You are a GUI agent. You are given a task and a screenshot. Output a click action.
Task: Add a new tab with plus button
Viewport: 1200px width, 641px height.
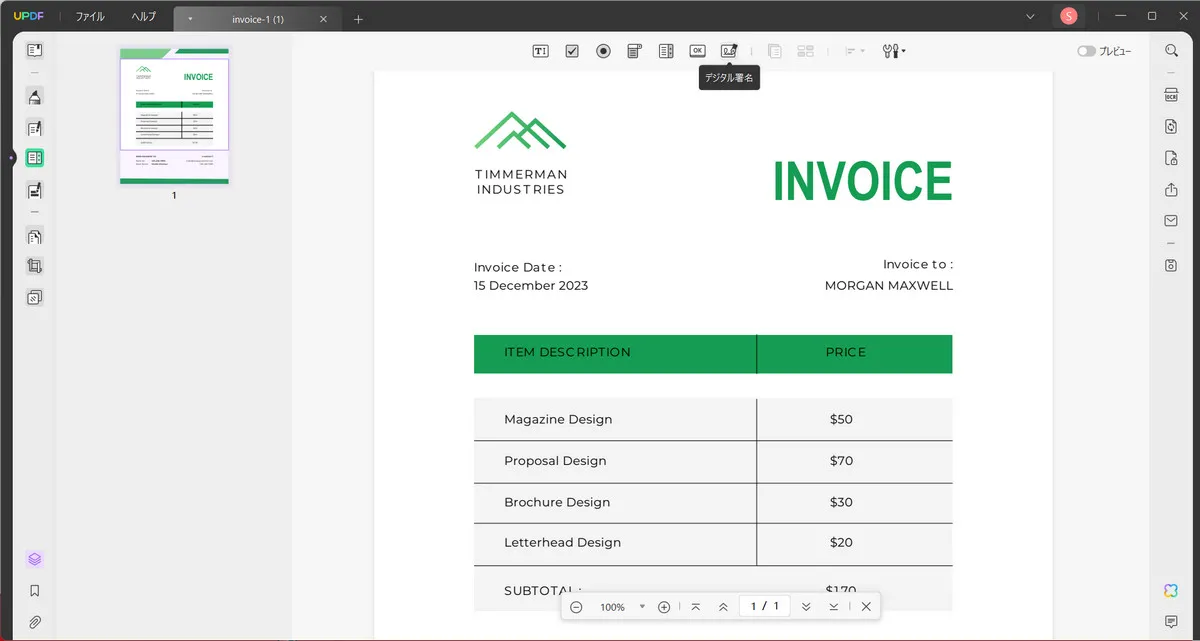click(358, 19)
